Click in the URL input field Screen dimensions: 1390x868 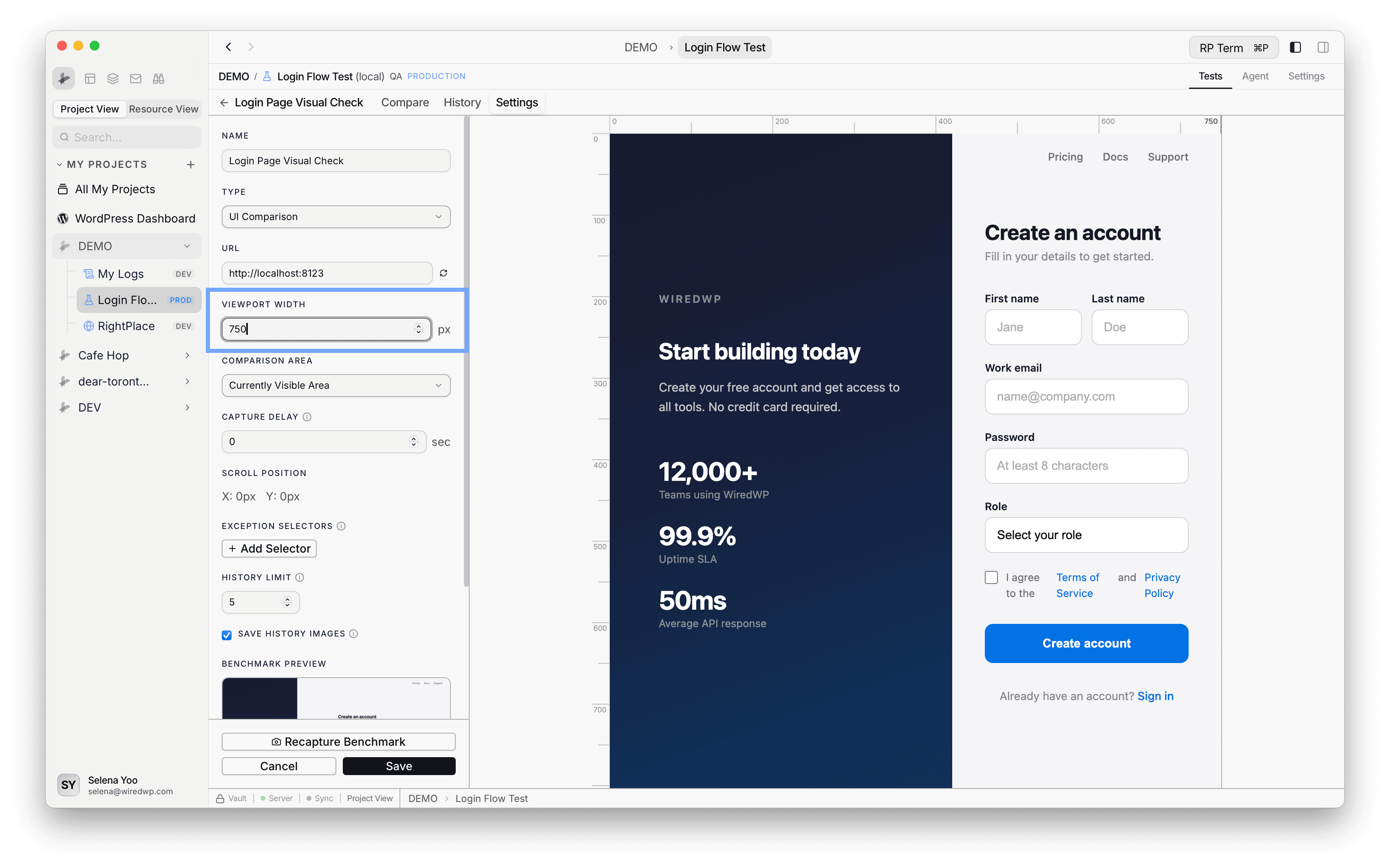[327, 273]
